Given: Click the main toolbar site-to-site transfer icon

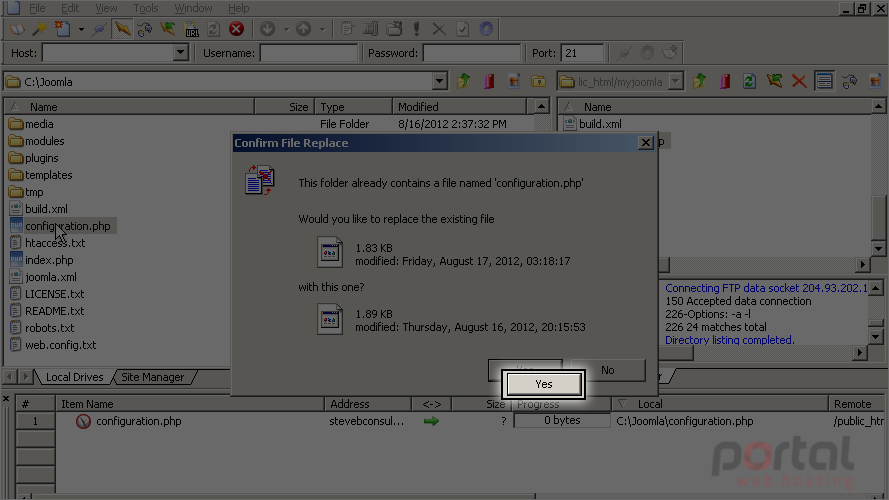Looking at the screenshot, I should (x=145, y=29).
